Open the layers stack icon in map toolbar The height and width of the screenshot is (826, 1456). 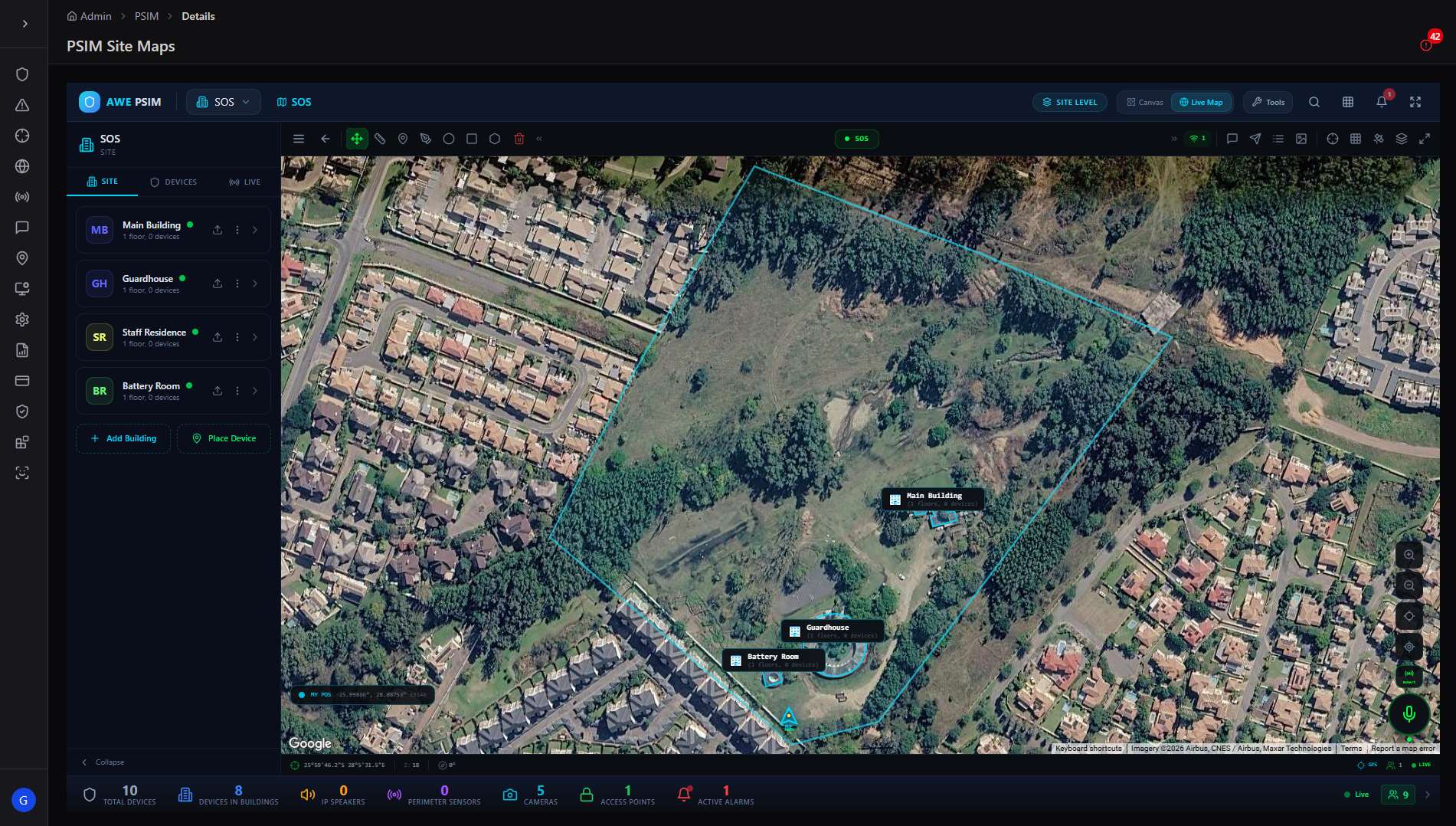(x=1402, y=139)
